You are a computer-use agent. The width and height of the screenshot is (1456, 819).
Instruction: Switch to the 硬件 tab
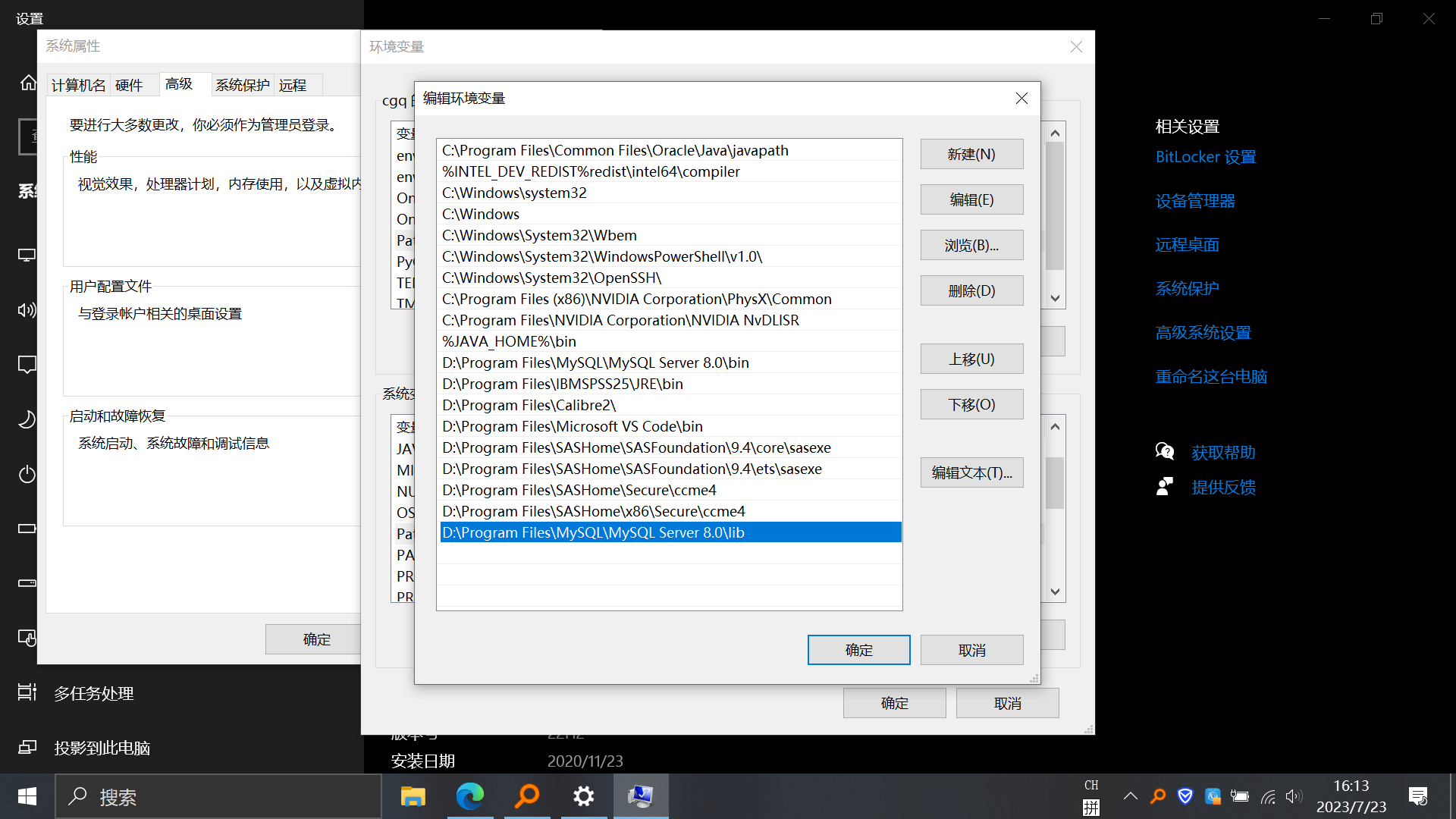click(x=129, y=85)
